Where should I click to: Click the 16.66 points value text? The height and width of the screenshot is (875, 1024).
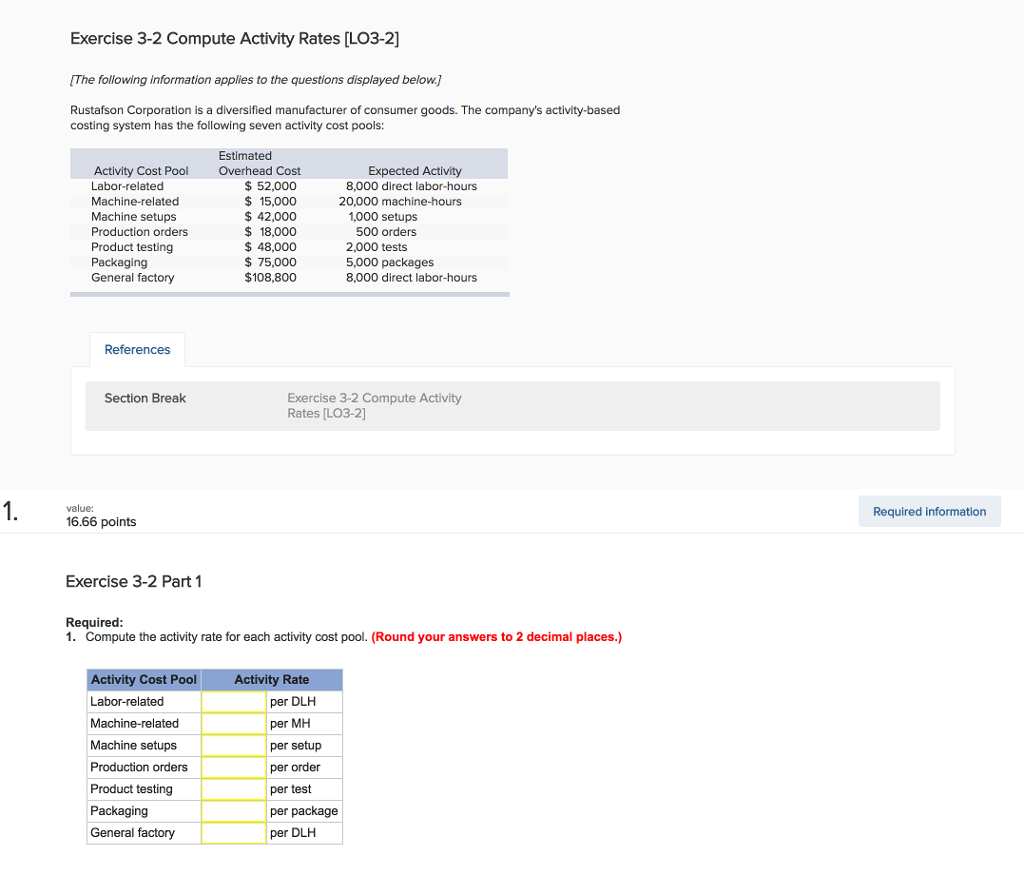pyautogui.click(x=101, y=522)
